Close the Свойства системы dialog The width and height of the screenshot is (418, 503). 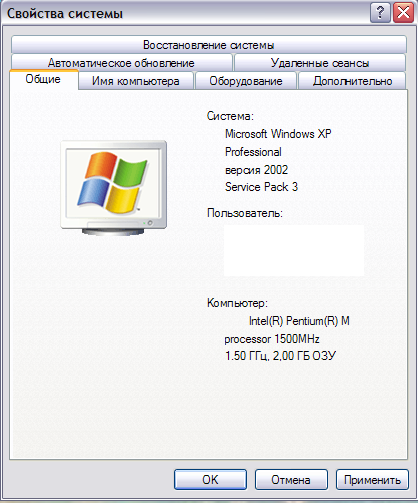(403, 13)
